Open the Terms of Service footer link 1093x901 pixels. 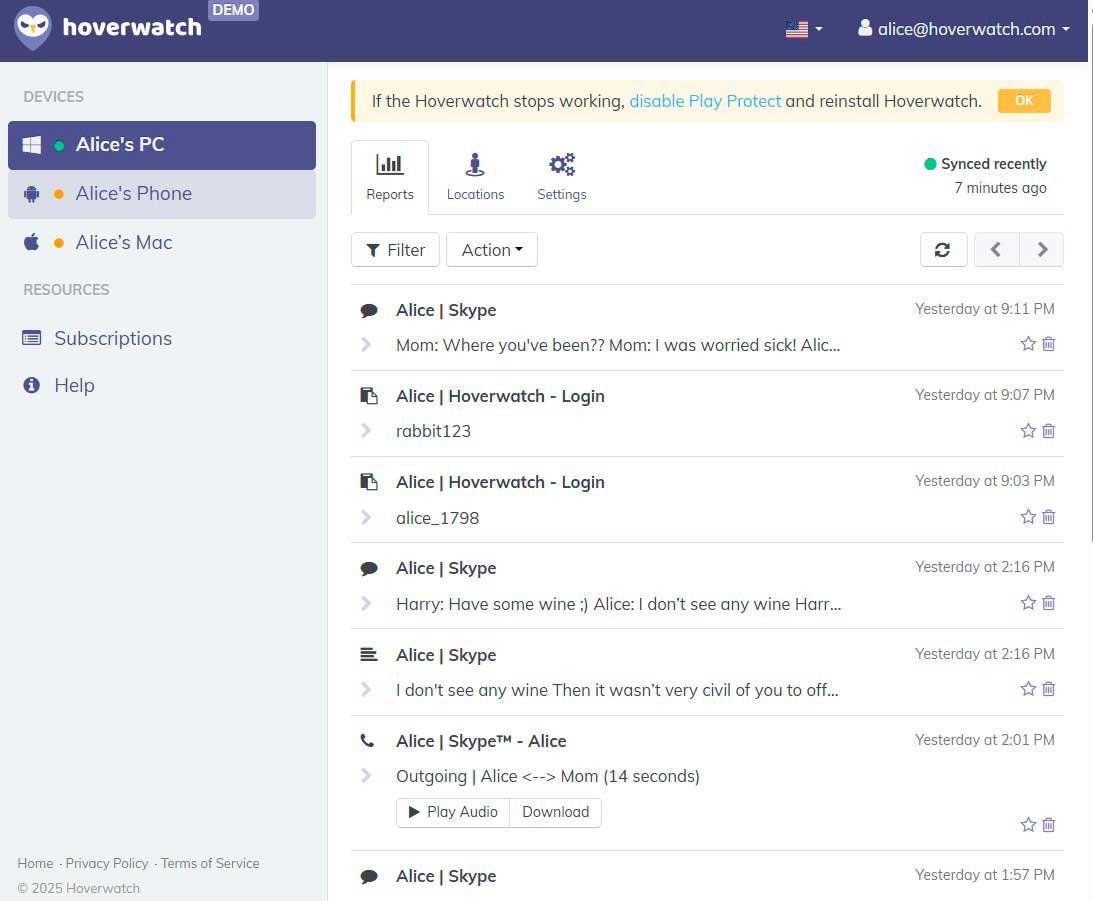pos(210,863)
